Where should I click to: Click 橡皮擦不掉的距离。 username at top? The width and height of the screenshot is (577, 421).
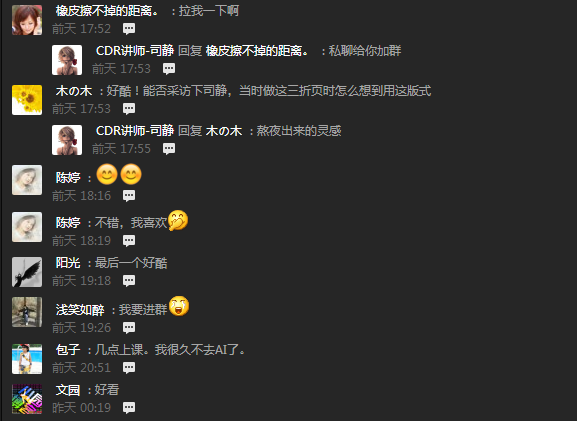pyautogui.click(x=107, y=11)
